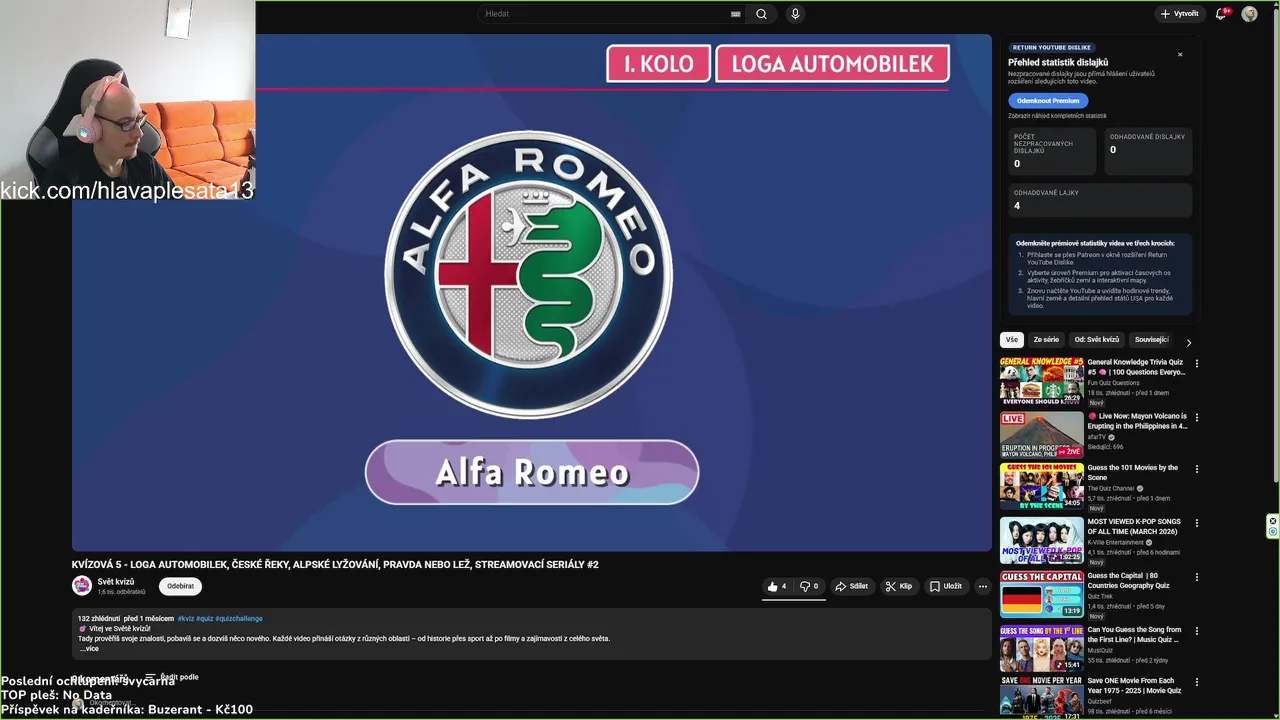1280x720 pixels.
Task: Select the Související filter chip
Action: (1152, 340)
